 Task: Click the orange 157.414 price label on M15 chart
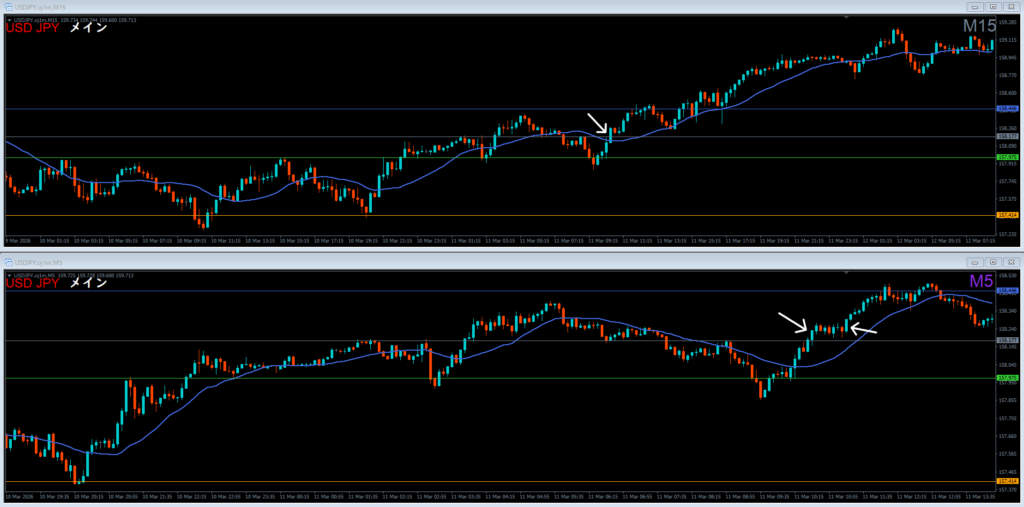tap(1008, 215)
